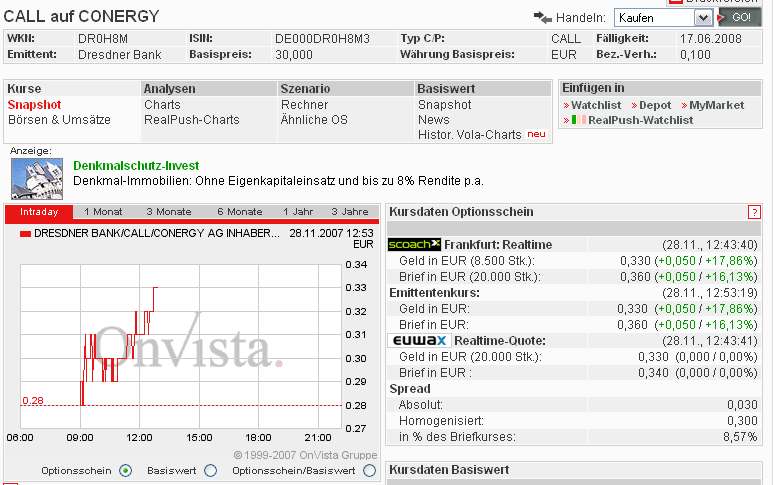Open Charts under Analysen
The width and height of the screenshot is (773, 485).
162,105
